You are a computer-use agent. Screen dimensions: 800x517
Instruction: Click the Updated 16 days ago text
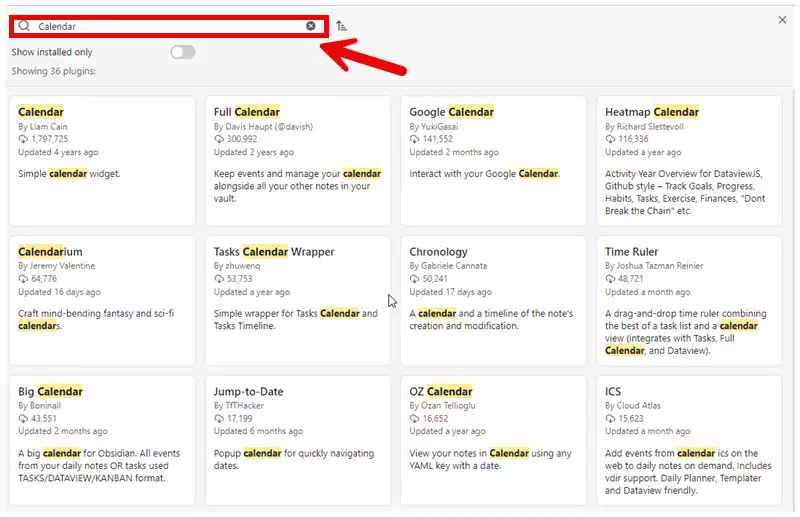tap(59, 292)
